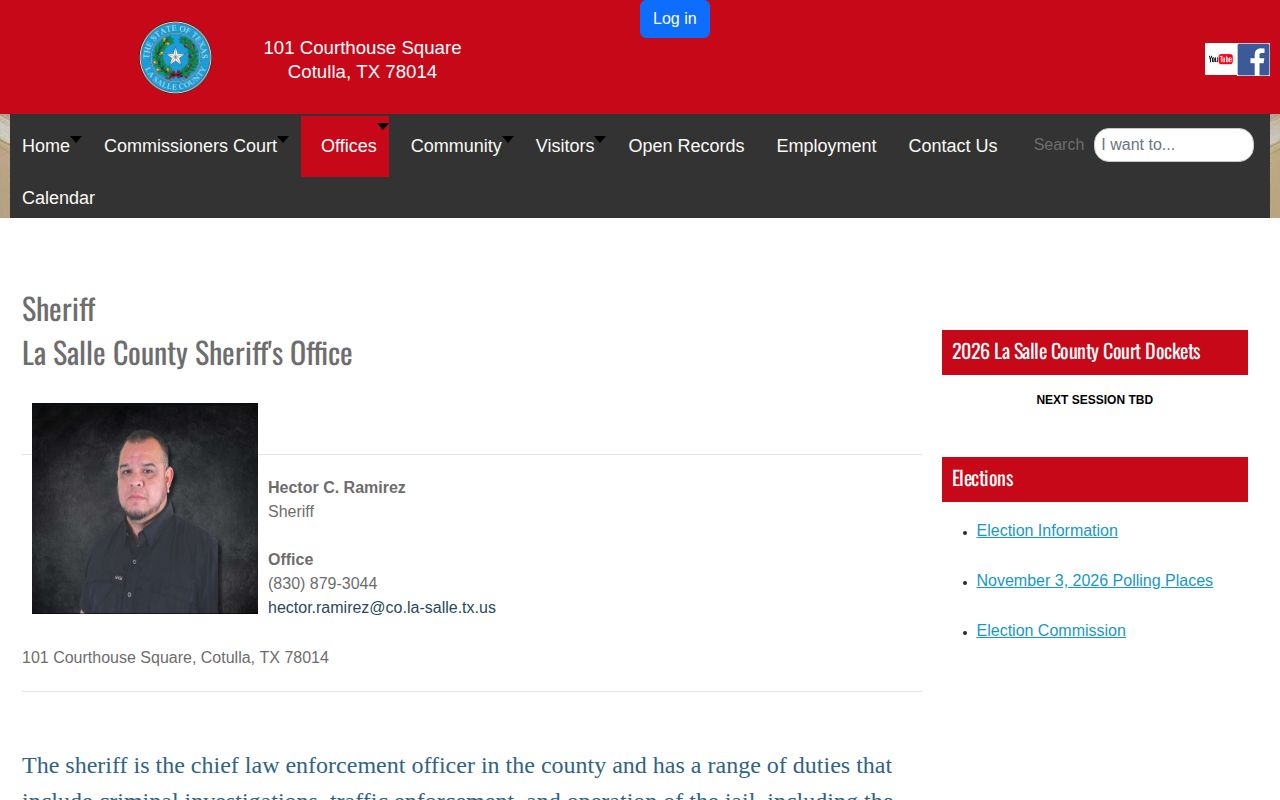Click the Log in button

click(675, 19)
